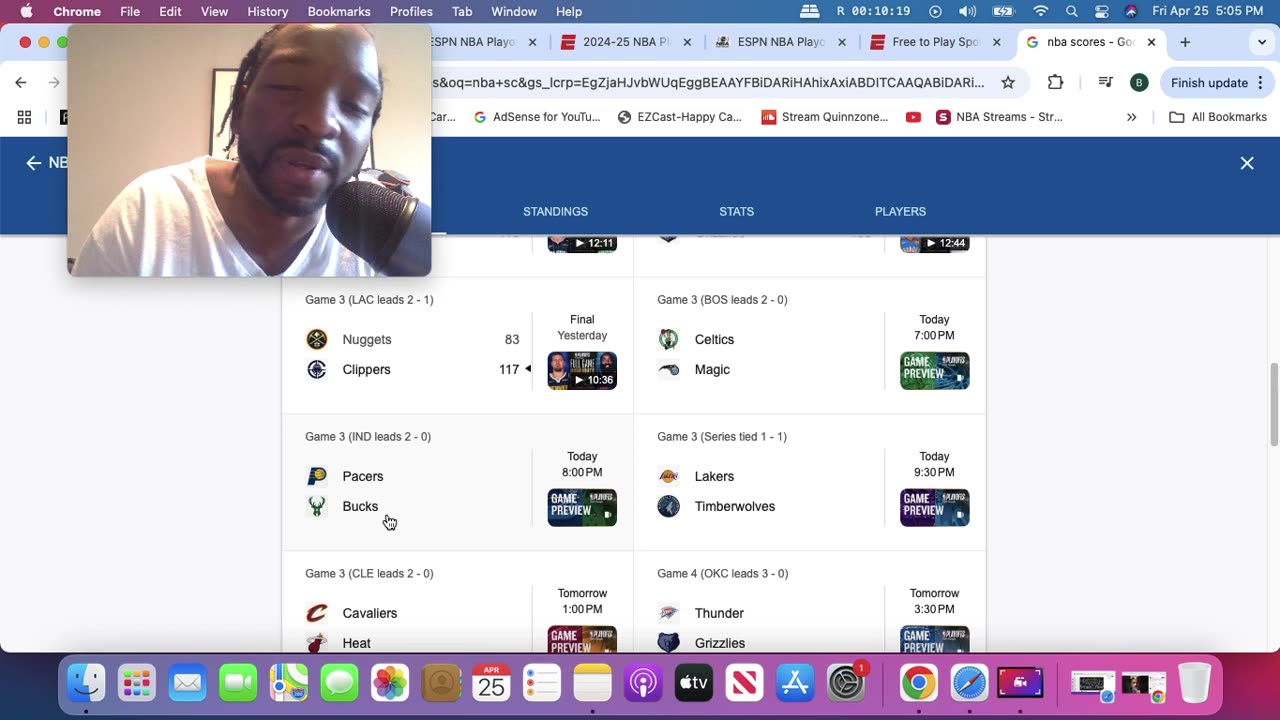Open the App Store from the dock
The height and width of the screenshot is (720, 1280).
(795, 684)
